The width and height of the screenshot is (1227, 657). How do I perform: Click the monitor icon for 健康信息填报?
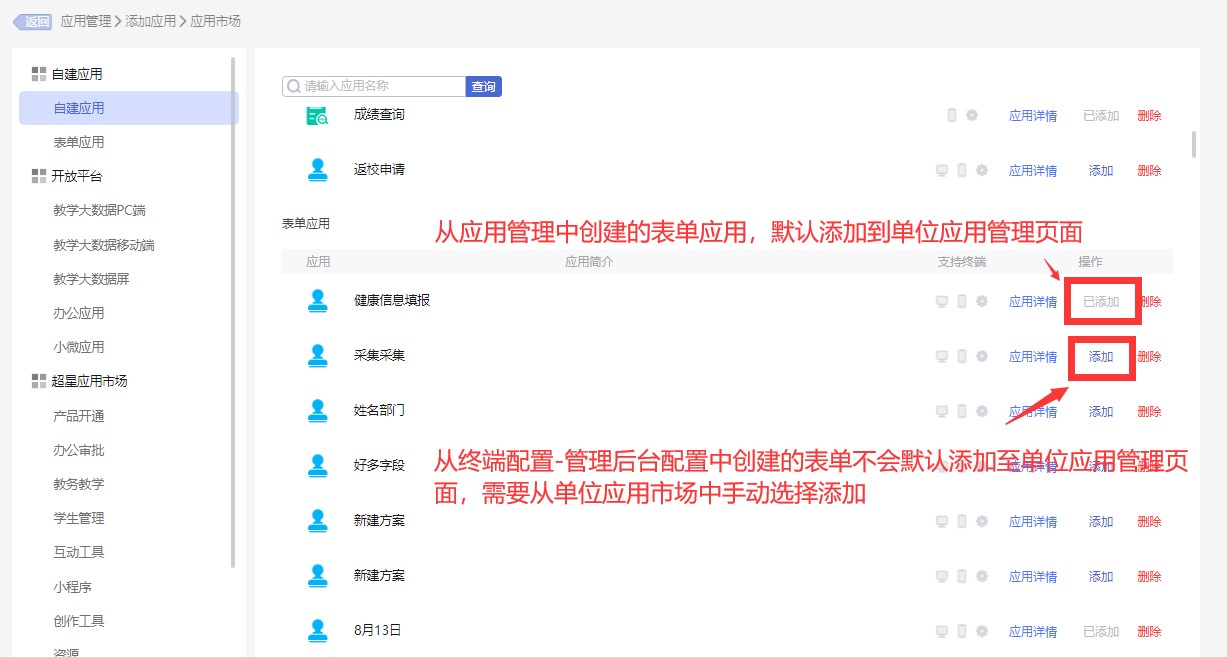pos(942,301)
